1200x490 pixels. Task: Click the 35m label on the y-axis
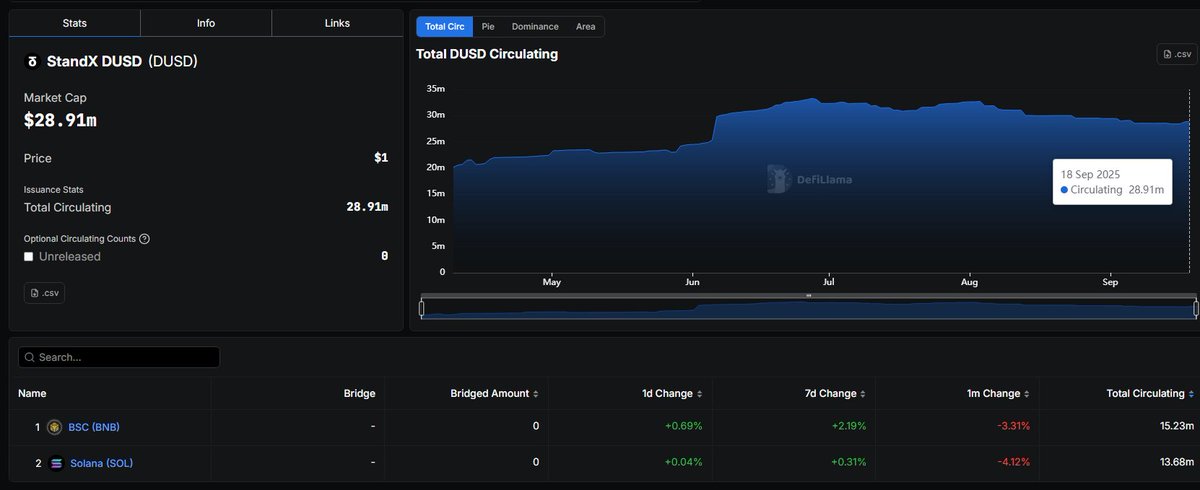(x=435, y=89)
